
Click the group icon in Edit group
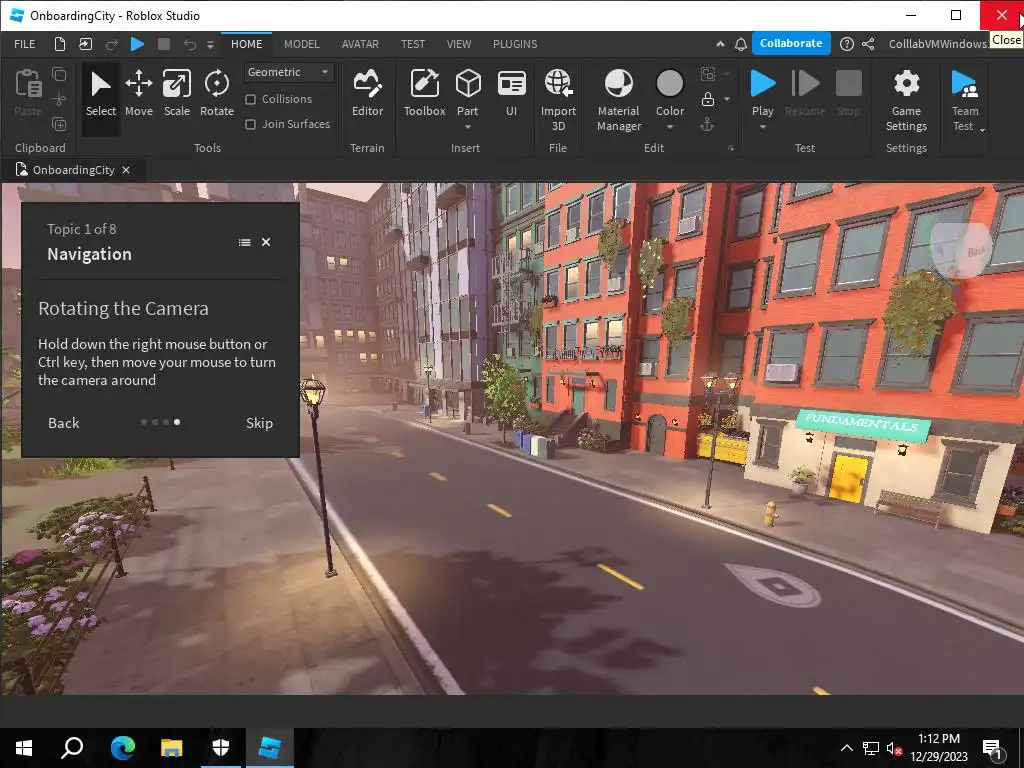(708, 73)
